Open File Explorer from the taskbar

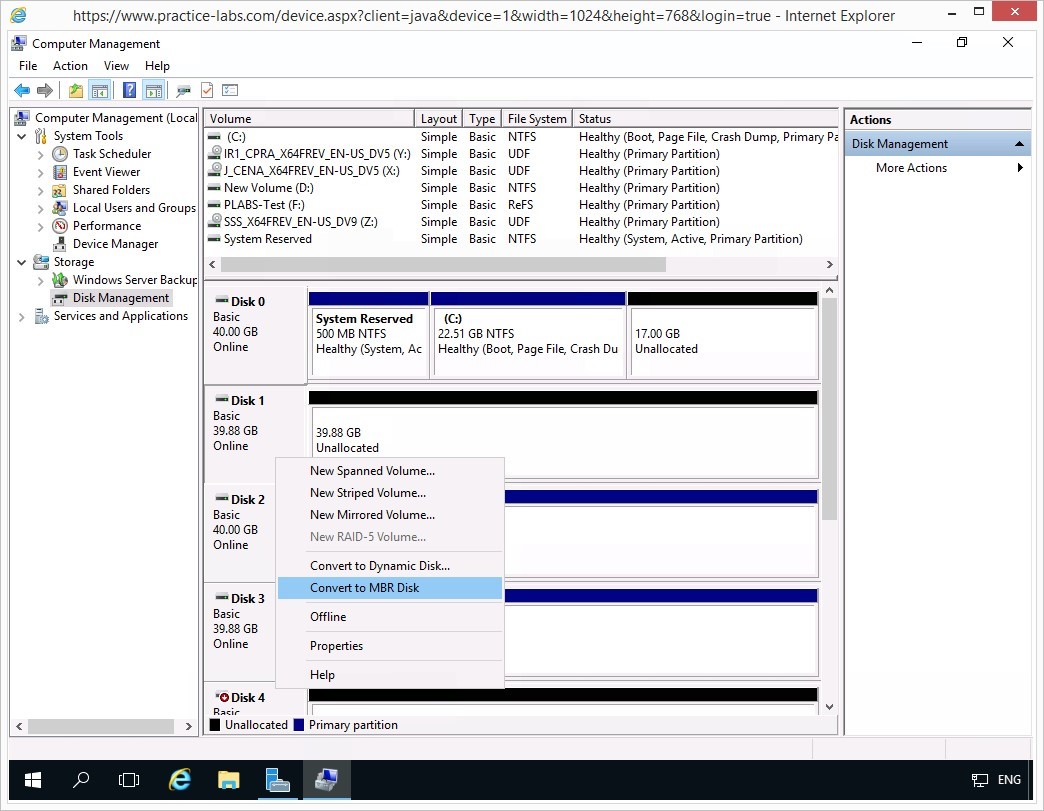229,780
